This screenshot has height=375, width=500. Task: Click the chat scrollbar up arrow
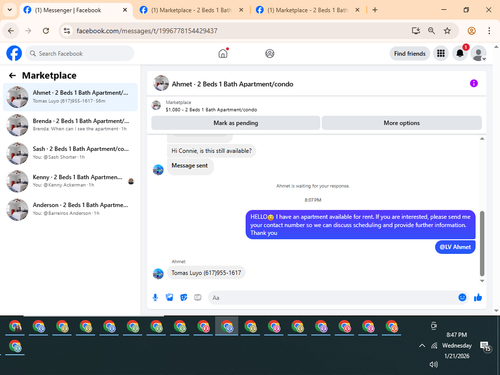[x=482, y=139]
